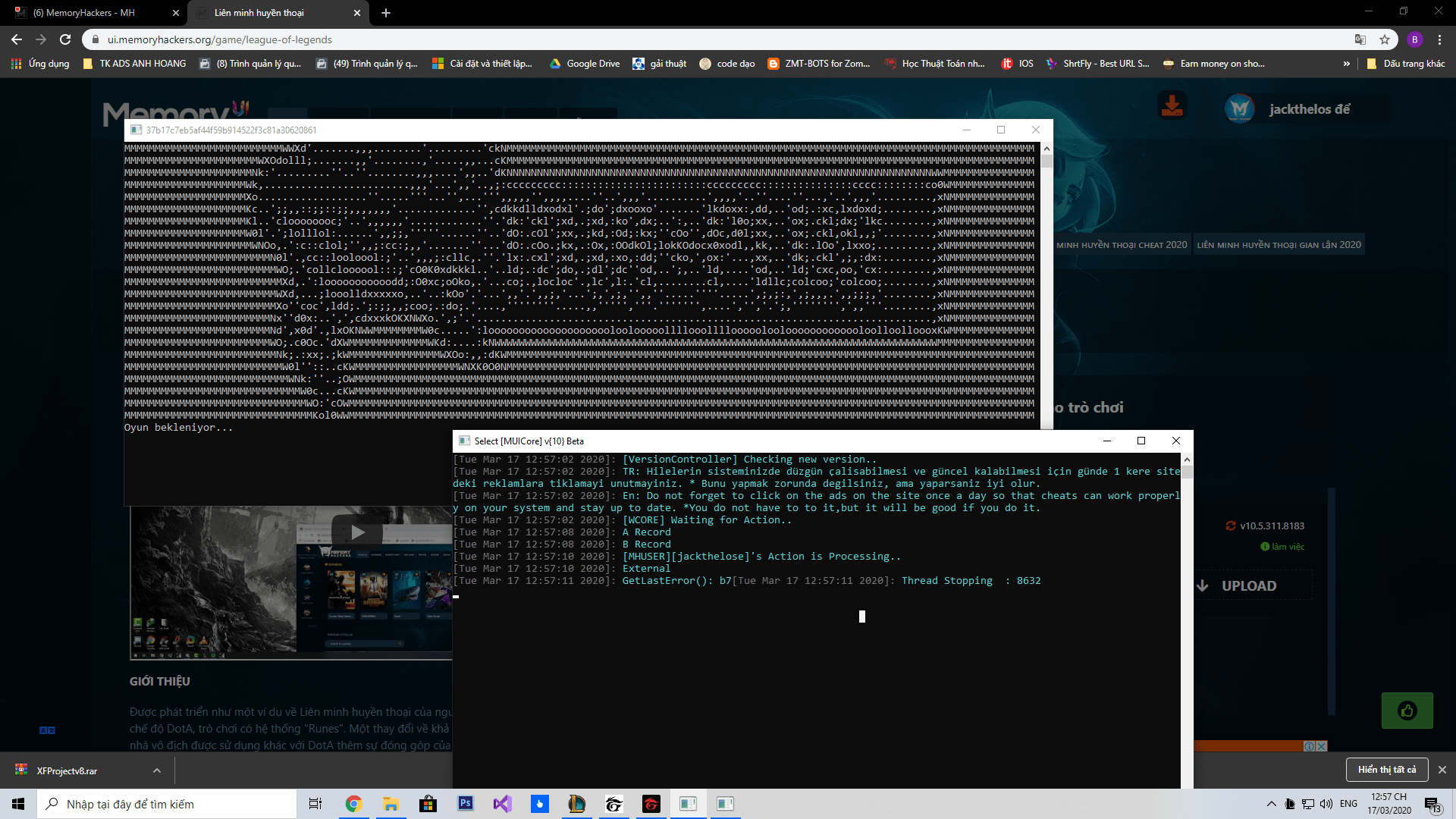The height and width of the screenshot is (819, 1456).
Task: Open the MemoryHackers user avatar
Action: [1240, 108]
